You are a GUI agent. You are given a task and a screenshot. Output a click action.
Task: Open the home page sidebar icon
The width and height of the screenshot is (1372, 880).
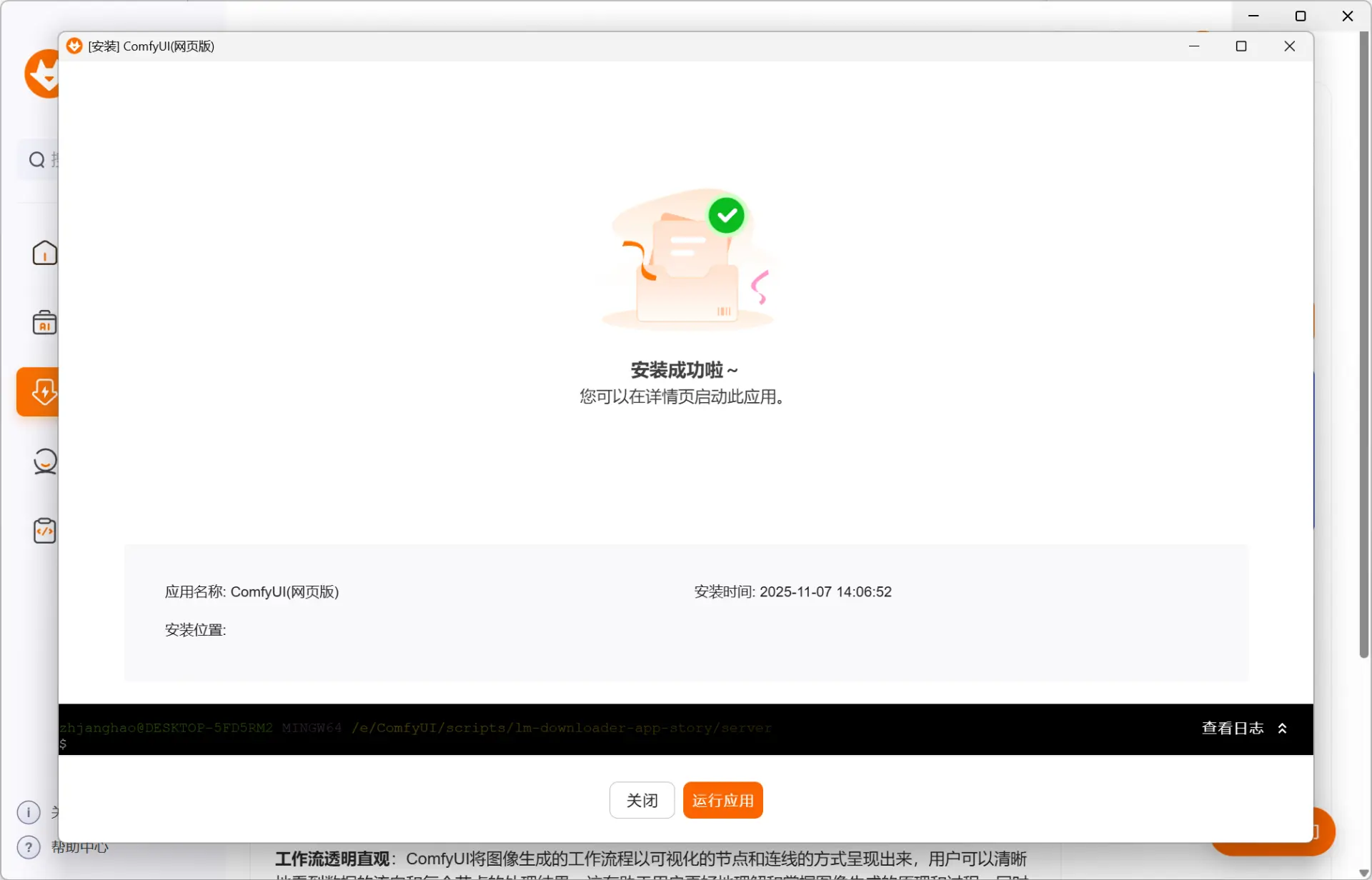click(x=44, y=253)
